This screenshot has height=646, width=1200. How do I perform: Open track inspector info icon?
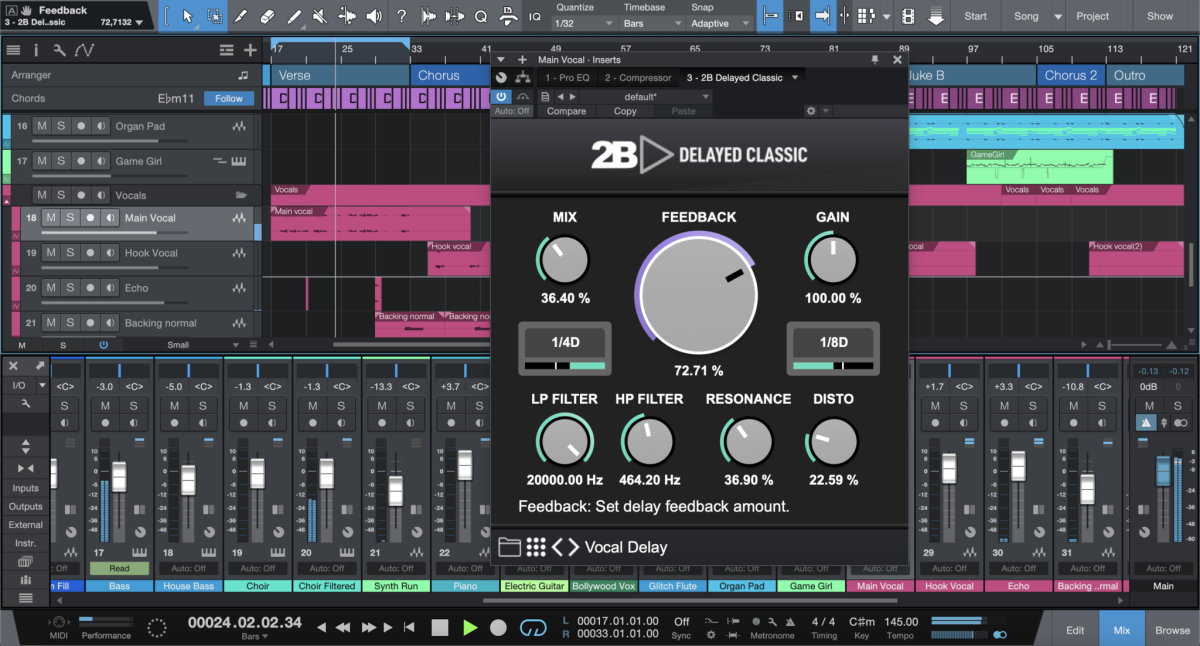tap(37, 50)
